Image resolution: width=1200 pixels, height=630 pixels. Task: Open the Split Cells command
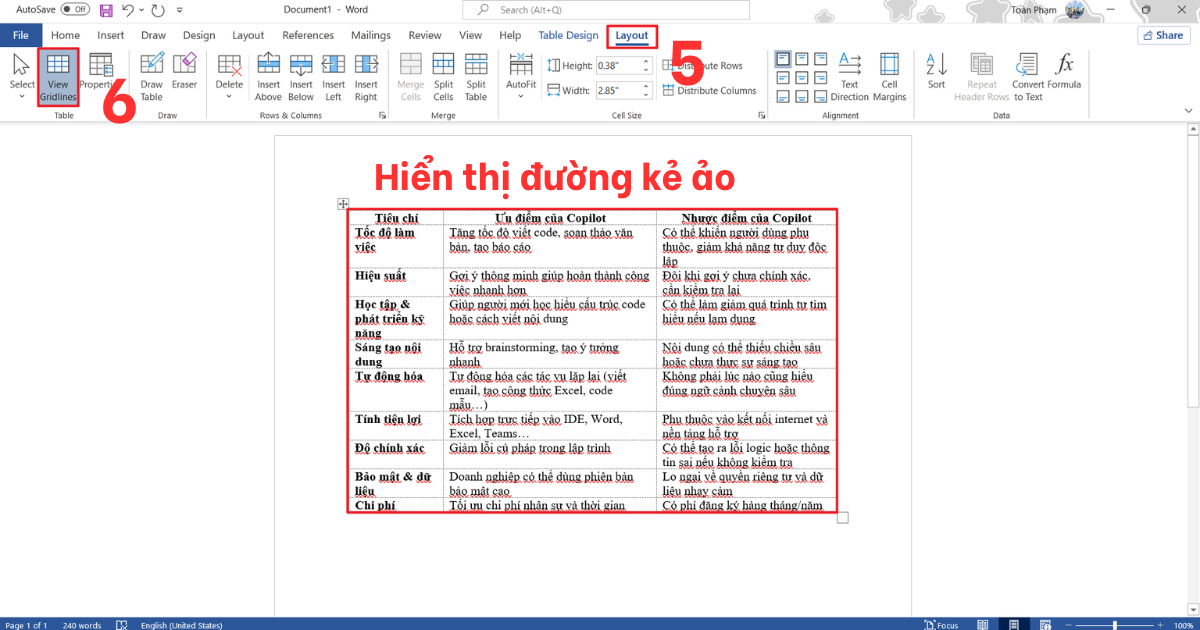pos(443,78)
